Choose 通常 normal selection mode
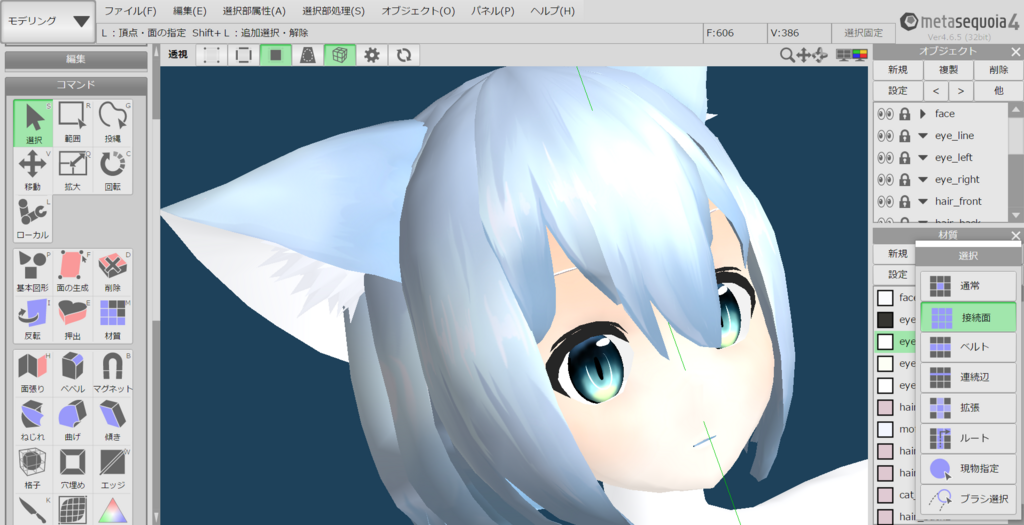Screen dimensions: 1024x525 click(x=968, y=286)
